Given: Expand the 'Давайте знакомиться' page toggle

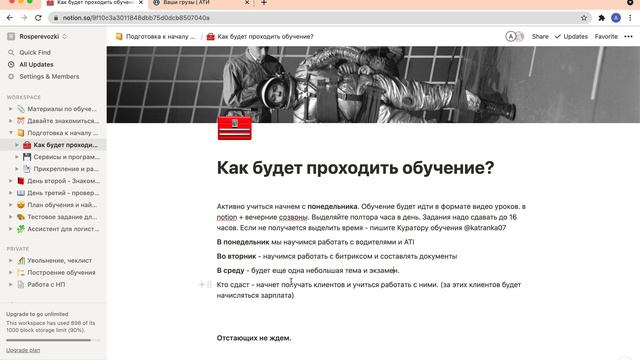Looking at the screenshot, I should pos(11,121).
